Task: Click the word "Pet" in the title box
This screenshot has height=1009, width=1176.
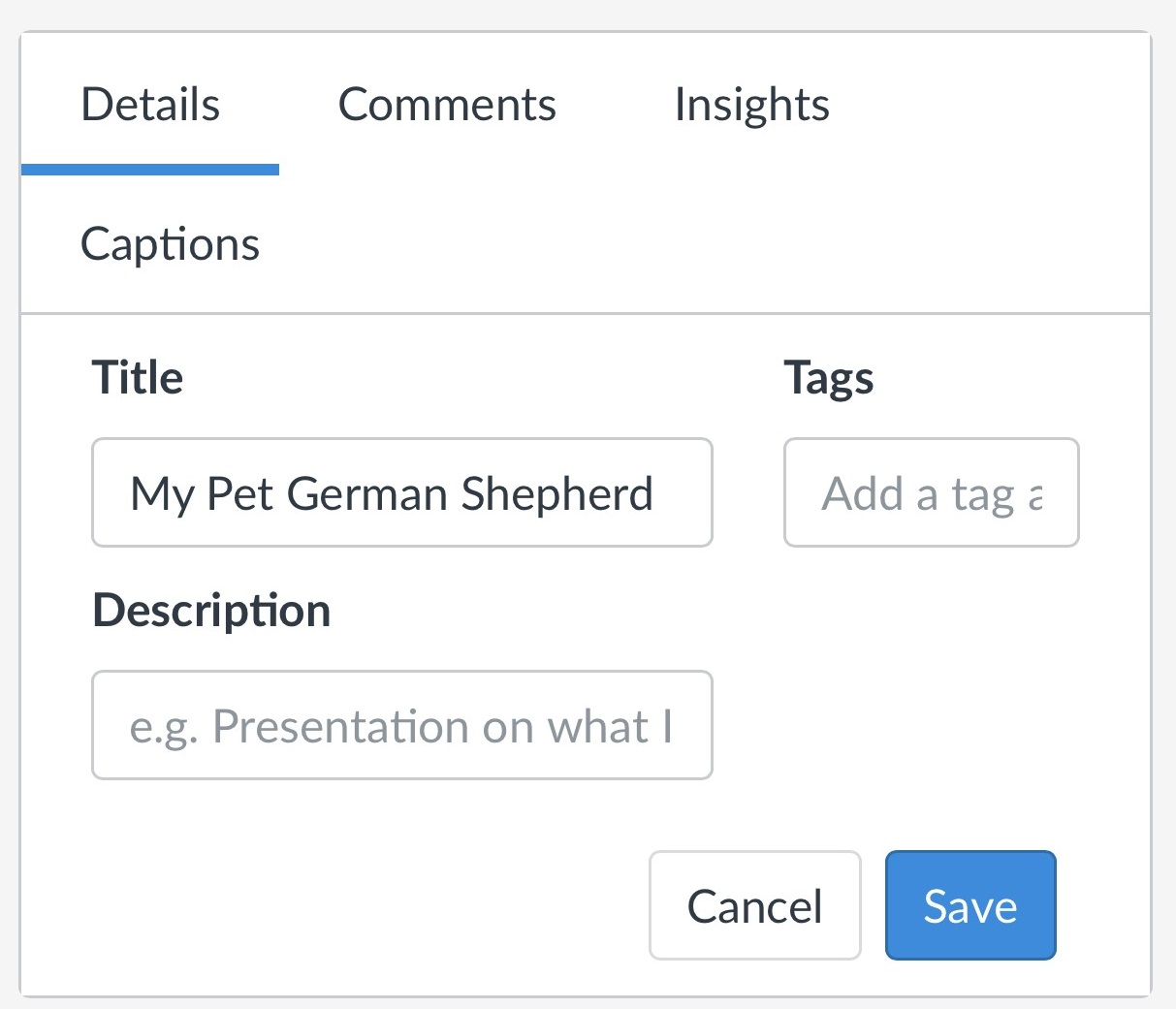Action: coord(239,493)
